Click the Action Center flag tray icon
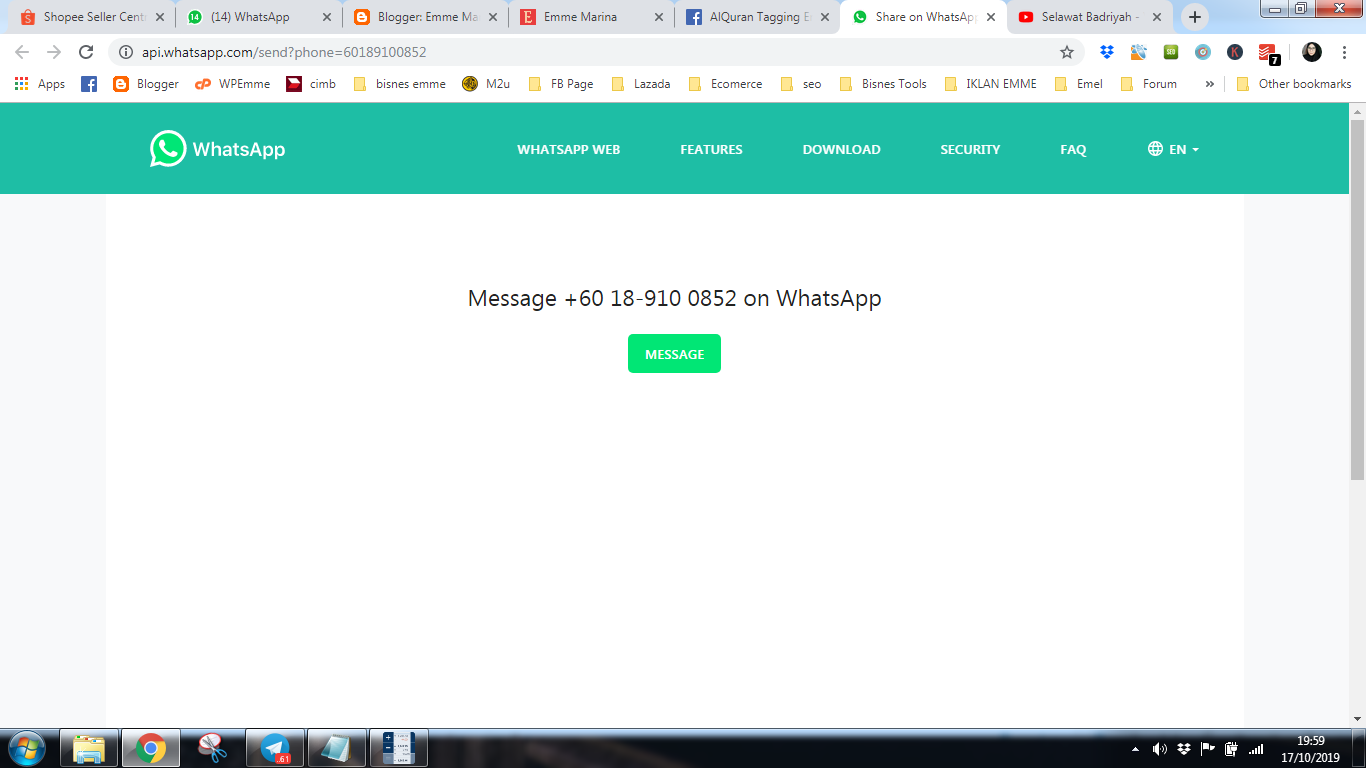The image size is (1366, 768). point(1208,749)
